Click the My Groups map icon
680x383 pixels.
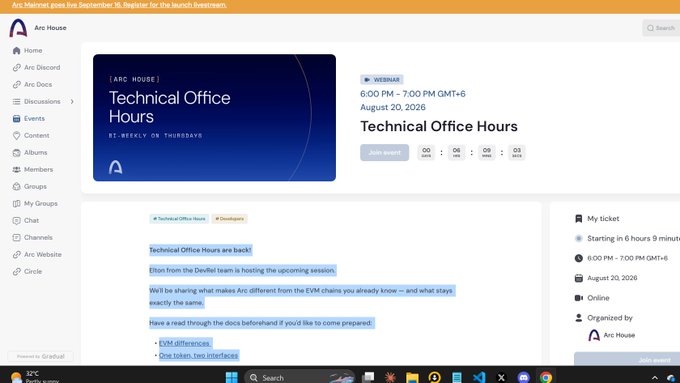point(16,203)
